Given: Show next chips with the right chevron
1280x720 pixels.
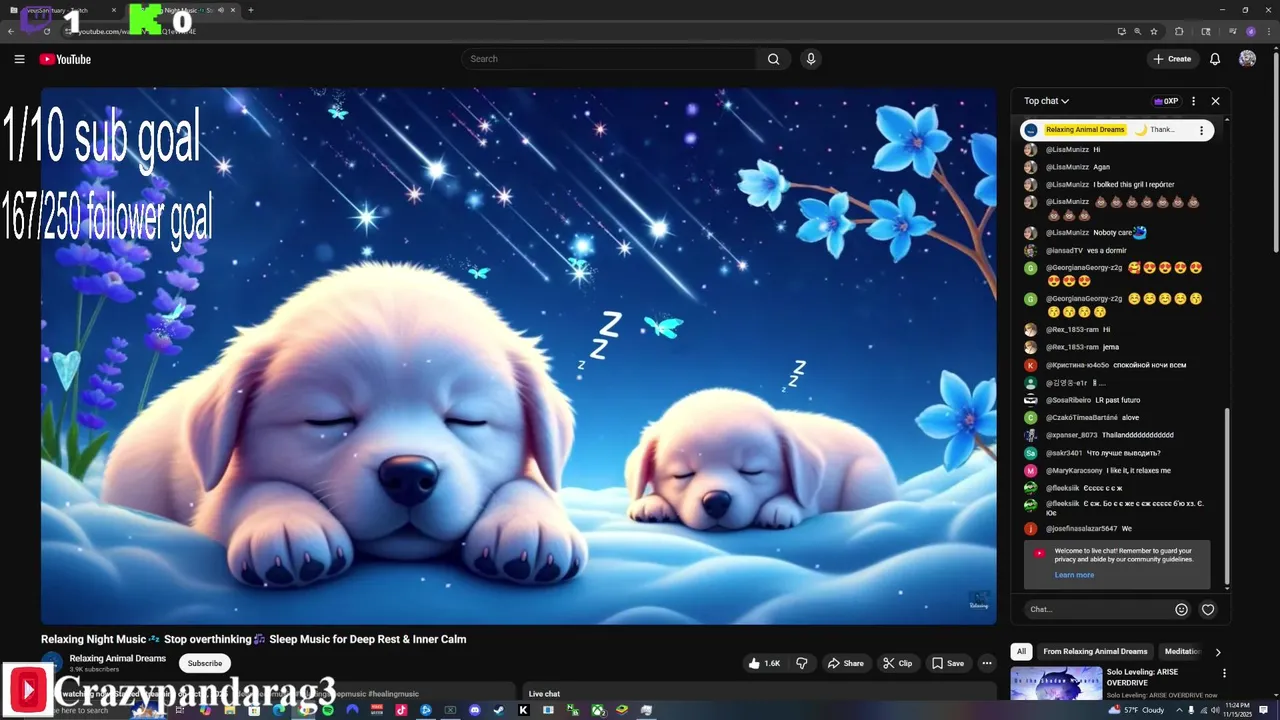Looking at the screenshot, I should (1218, 652).
